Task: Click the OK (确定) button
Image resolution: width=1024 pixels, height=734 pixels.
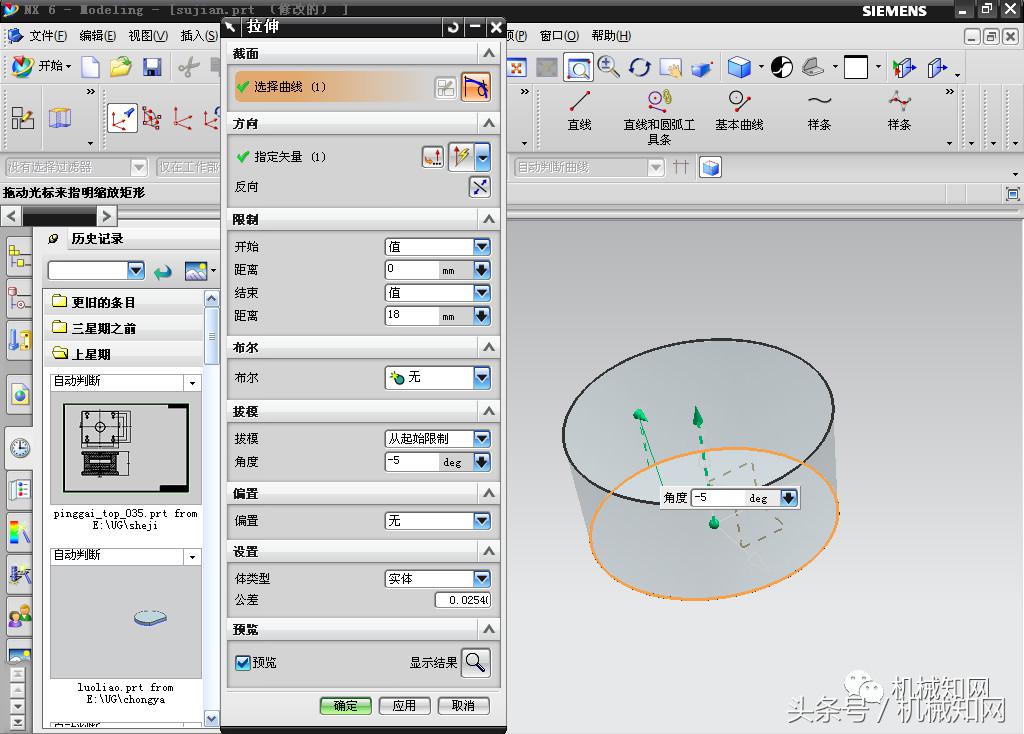Action: pyautogui.click(x=345, y=705)
